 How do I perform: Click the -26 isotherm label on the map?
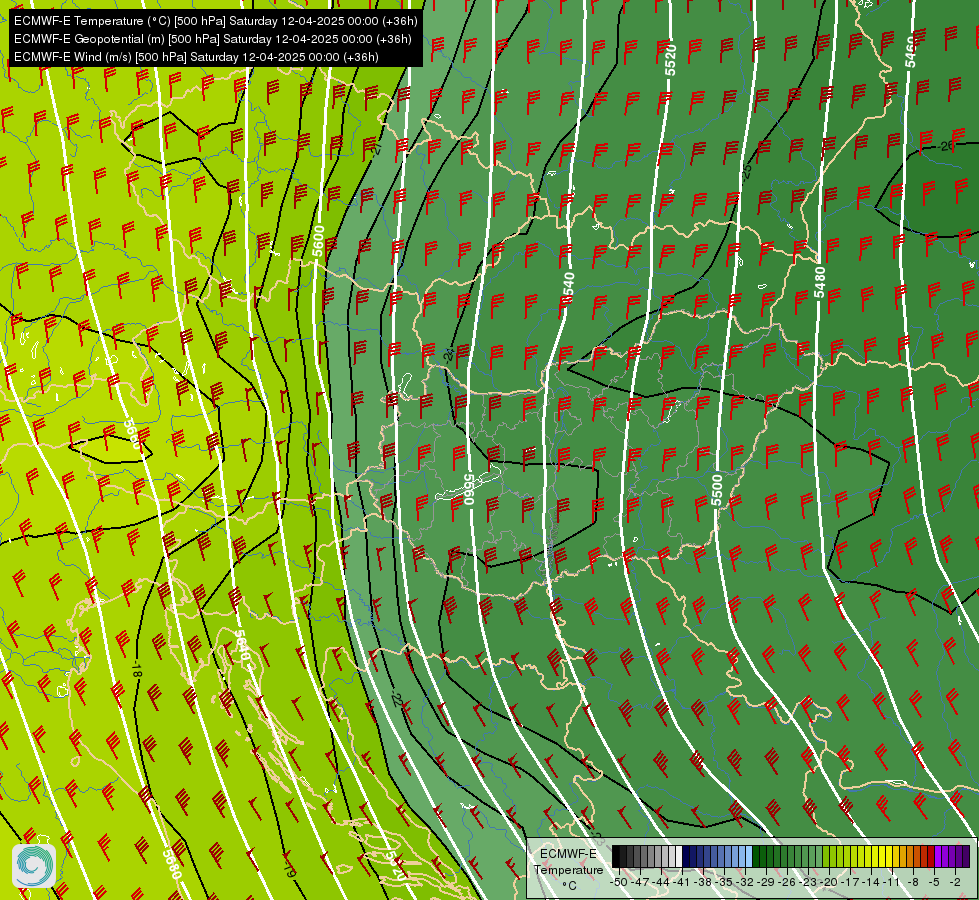click(947, 146)
